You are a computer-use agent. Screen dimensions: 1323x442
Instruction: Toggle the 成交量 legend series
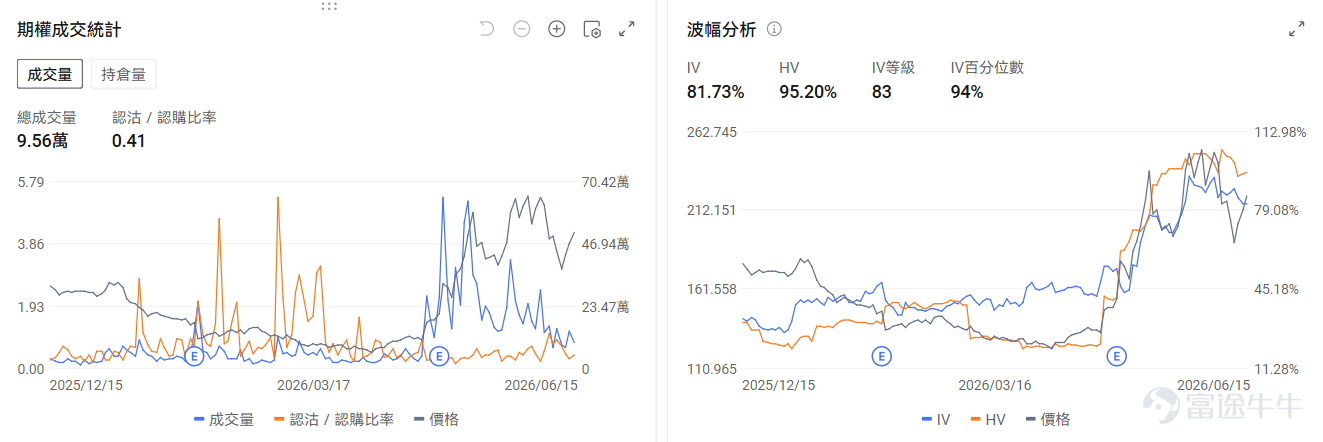click(x=224, y=419)
